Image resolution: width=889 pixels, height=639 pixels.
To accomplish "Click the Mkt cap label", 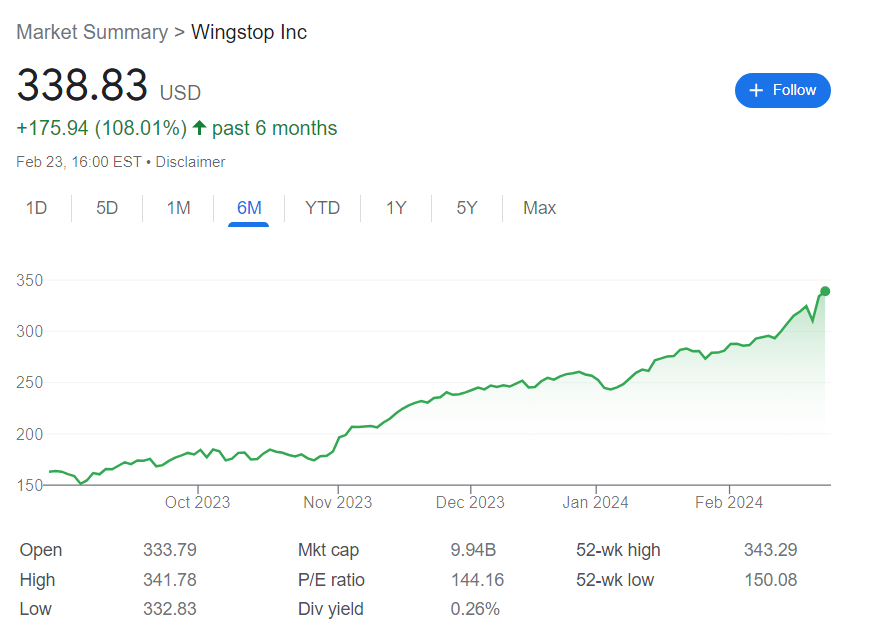I will [328, 550].
